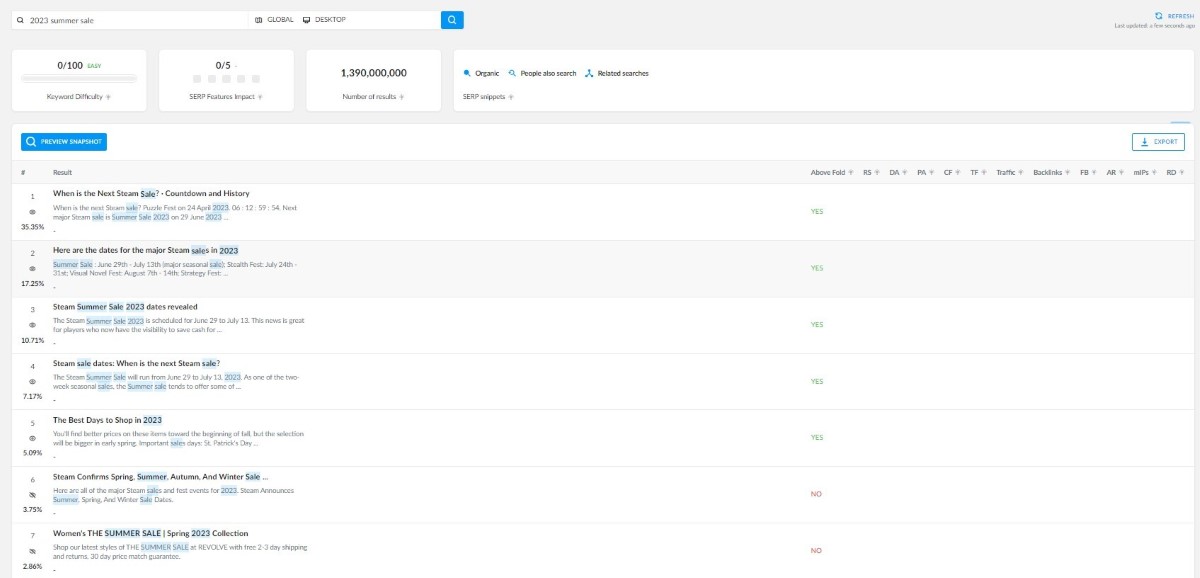Sort by the mIPs column header

[x=1145, y=172]
